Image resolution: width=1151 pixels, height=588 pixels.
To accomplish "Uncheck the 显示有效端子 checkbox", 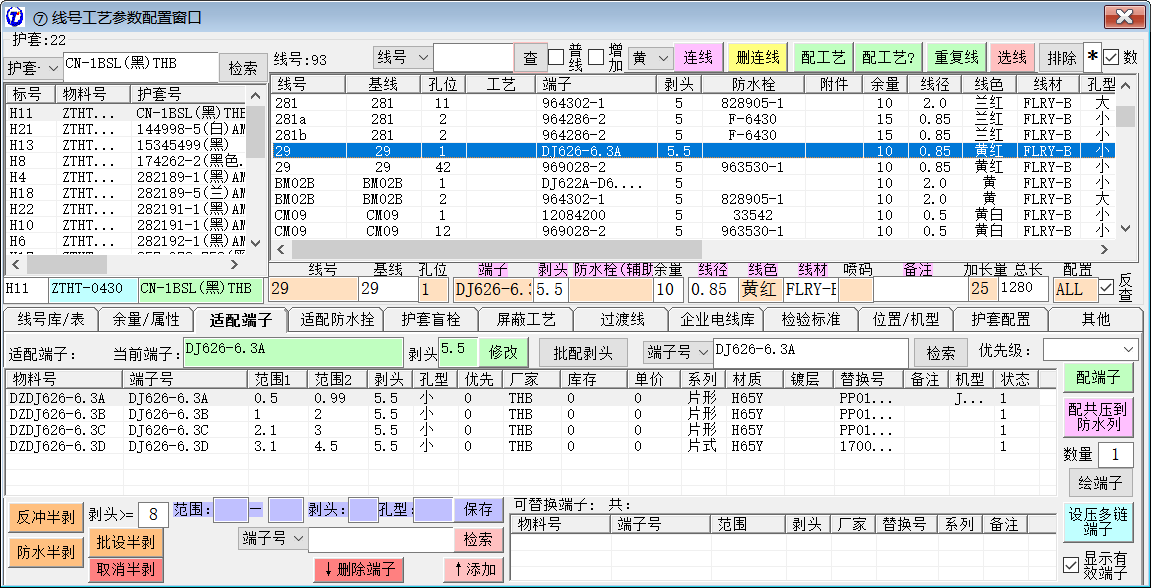I will (x=1071, y=564).
